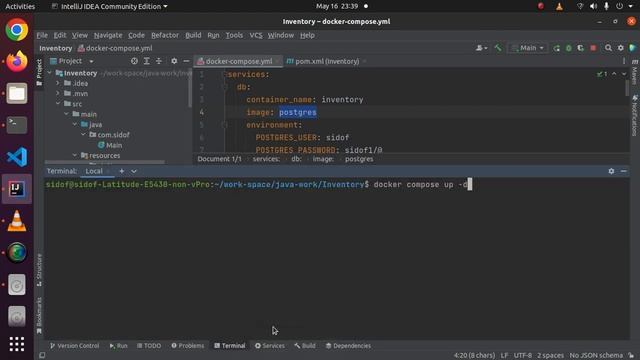Click UTF-8 encoding in status bar
640x360 pixels.
pyautogui.click(x=522, y=355)
